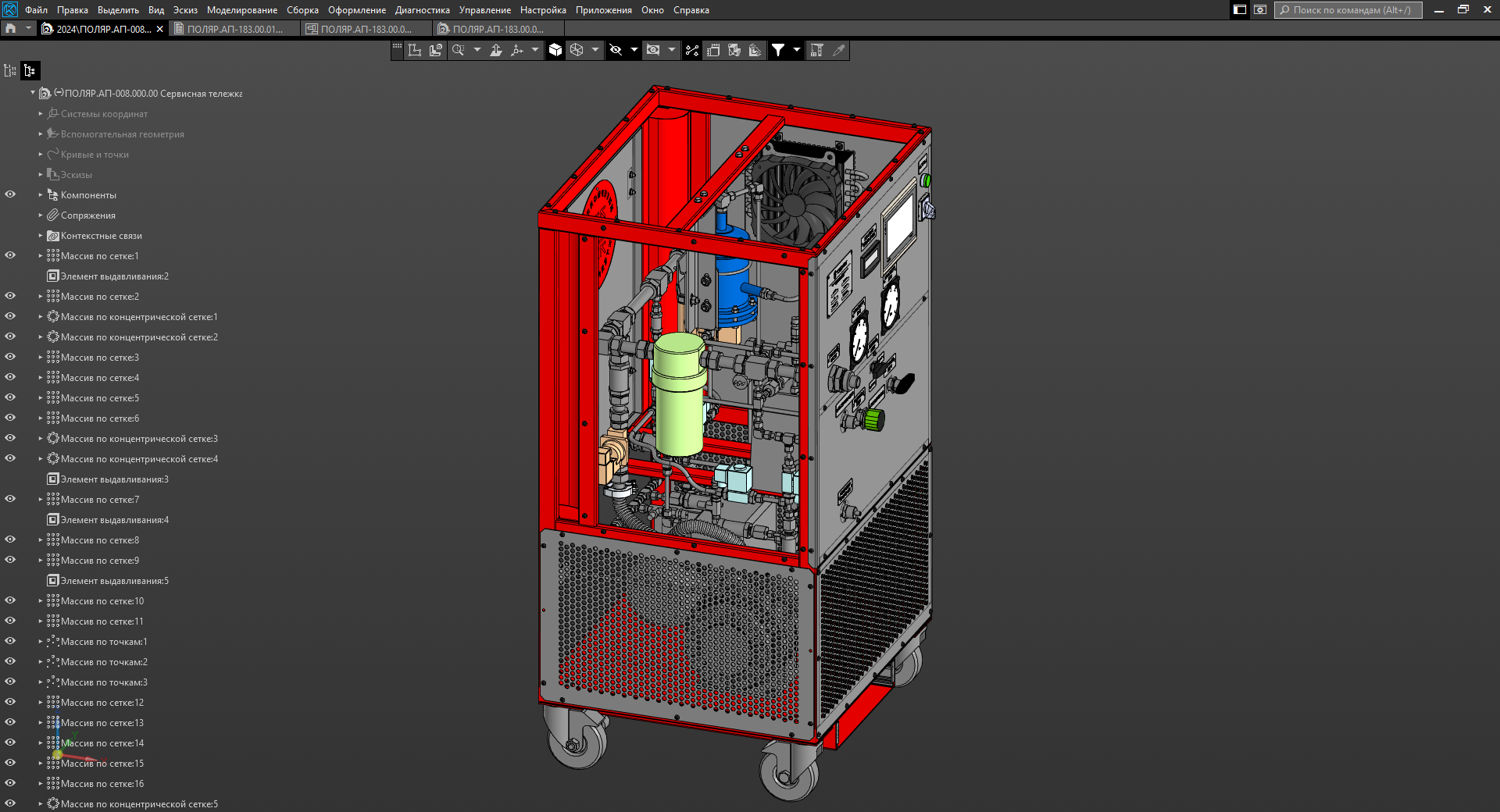Open the dropdown arrow next to filter icon
This screenshot has height=812, width=1500.
796,50
